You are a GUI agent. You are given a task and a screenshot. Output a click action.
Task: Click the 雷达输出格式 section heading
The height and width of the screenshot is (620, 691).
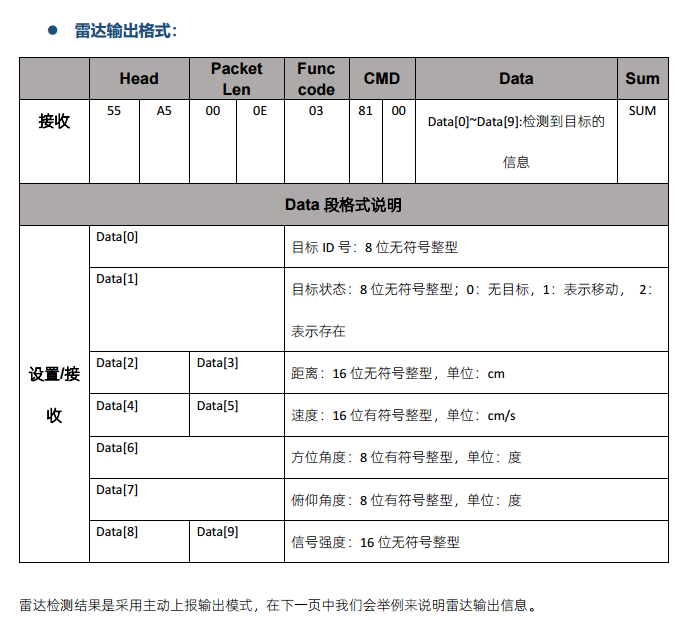pos(125,31)
